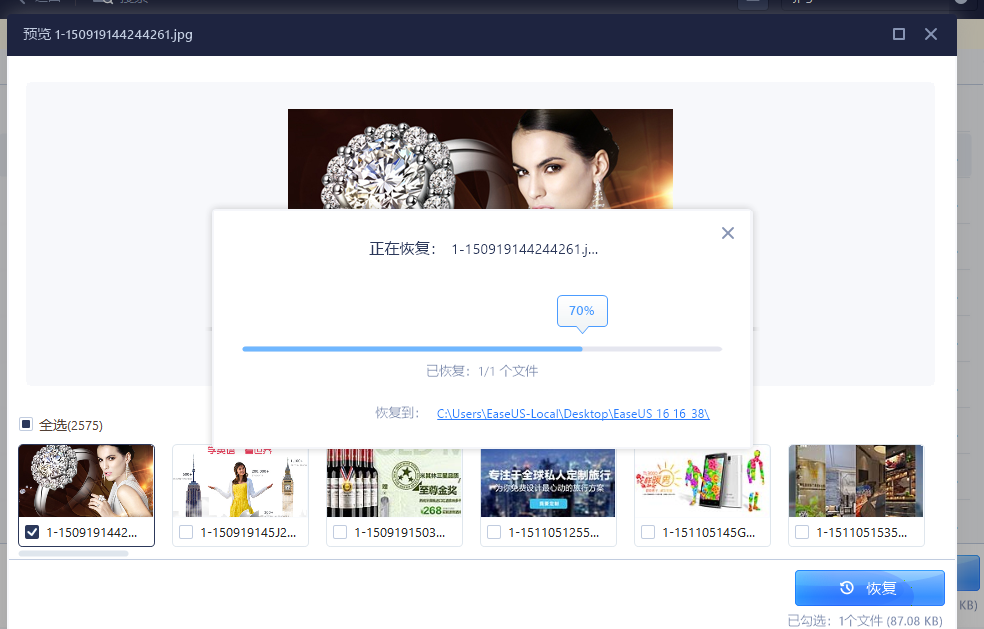
Task: Close the recovery progress dialog
Action: click(x=728, y=233)
